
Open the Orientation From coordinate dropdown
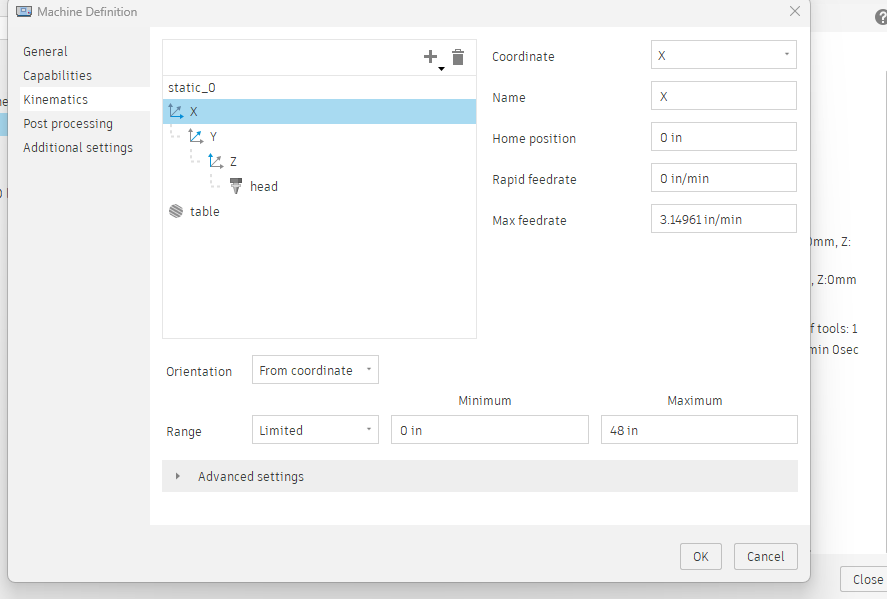(315, 369)
